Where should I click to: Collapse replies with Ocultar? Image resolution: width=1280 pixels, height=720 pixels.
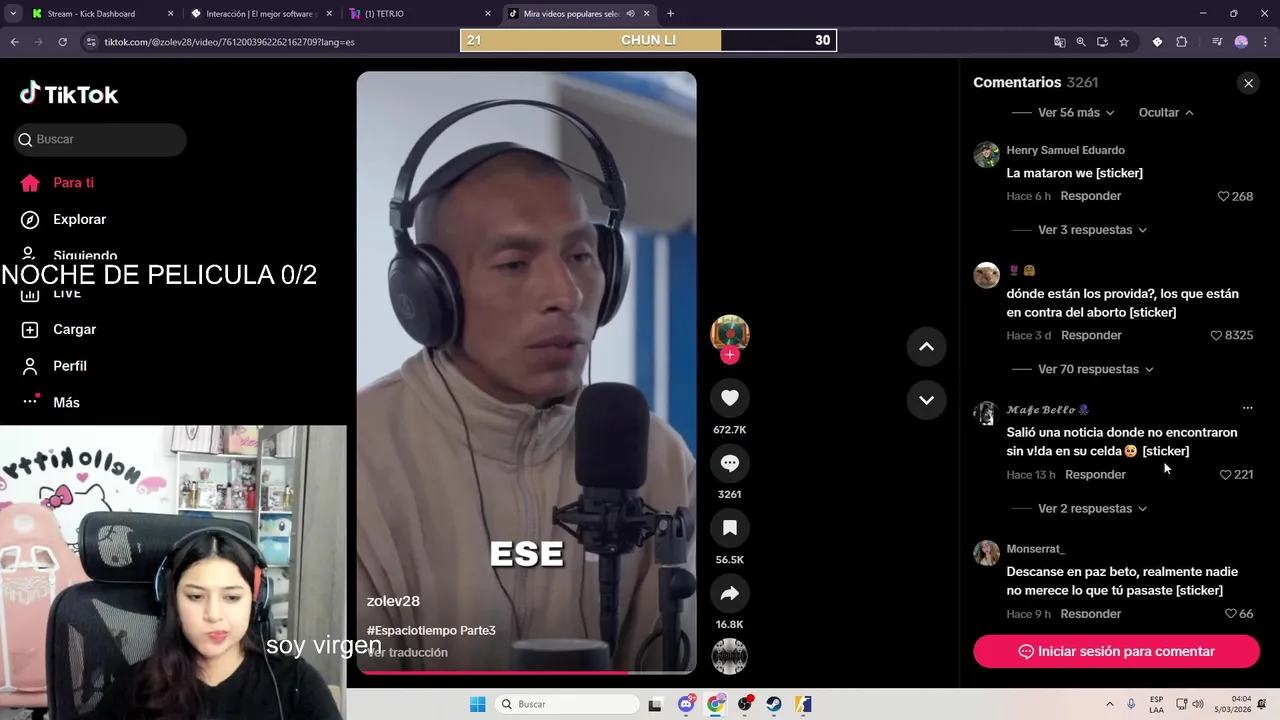pyautogui.click(x=1166, y=113)
